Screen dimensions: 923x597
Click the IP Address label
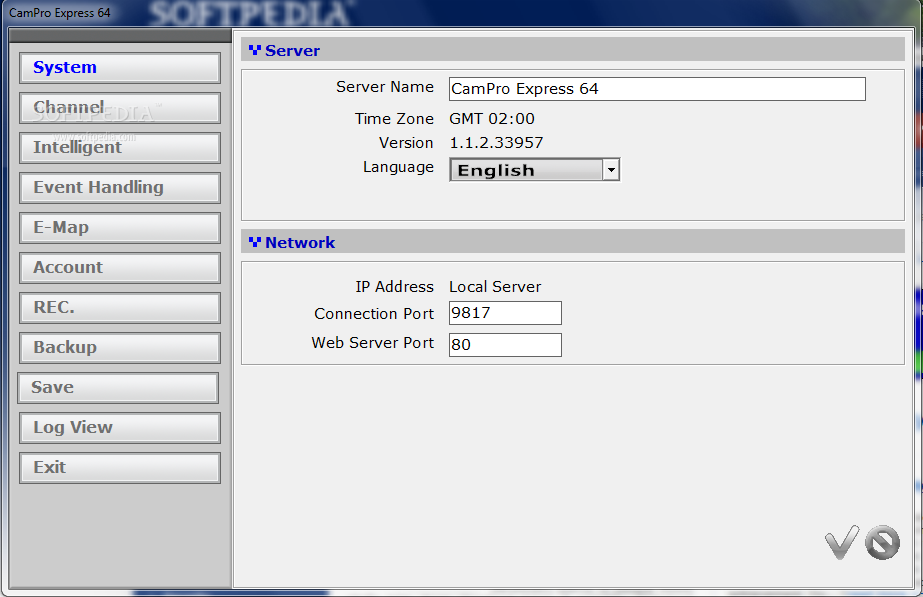pyautogui.click(x=394, y=287)
